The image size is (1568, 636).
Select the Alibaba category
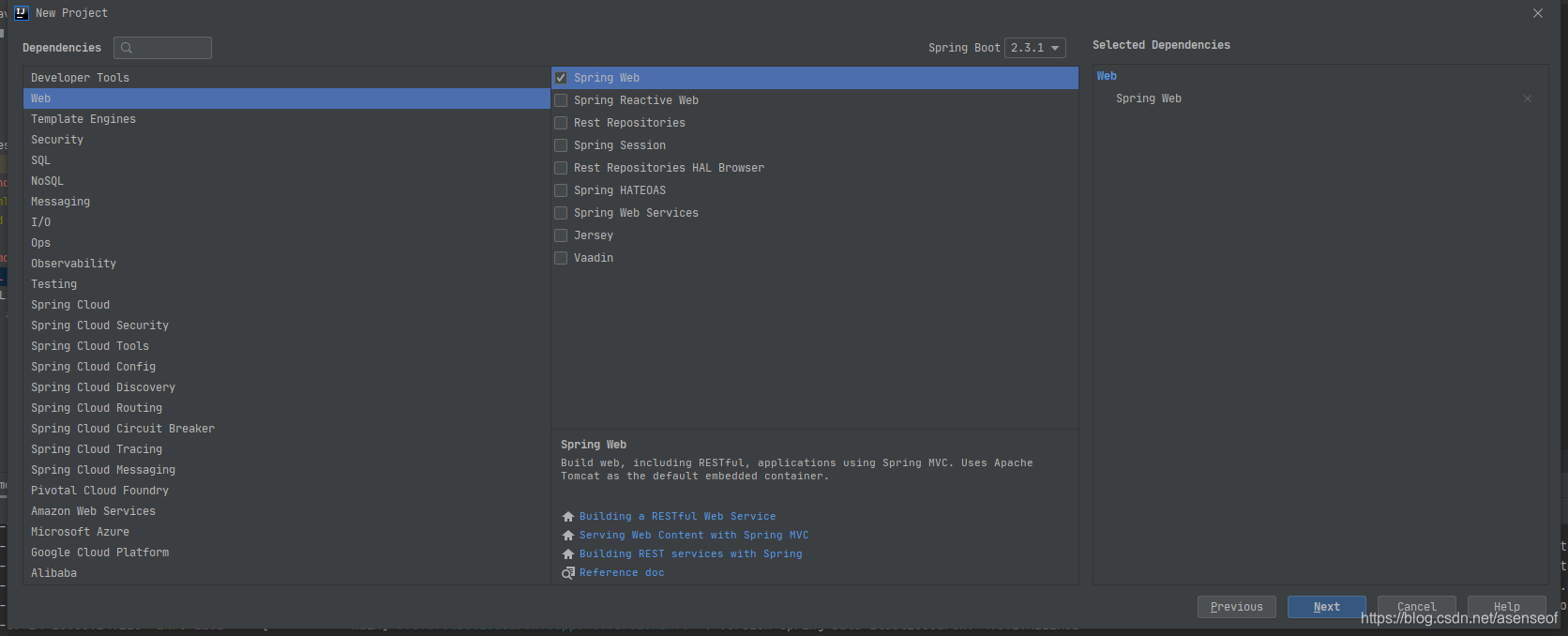tap(286, 573)
